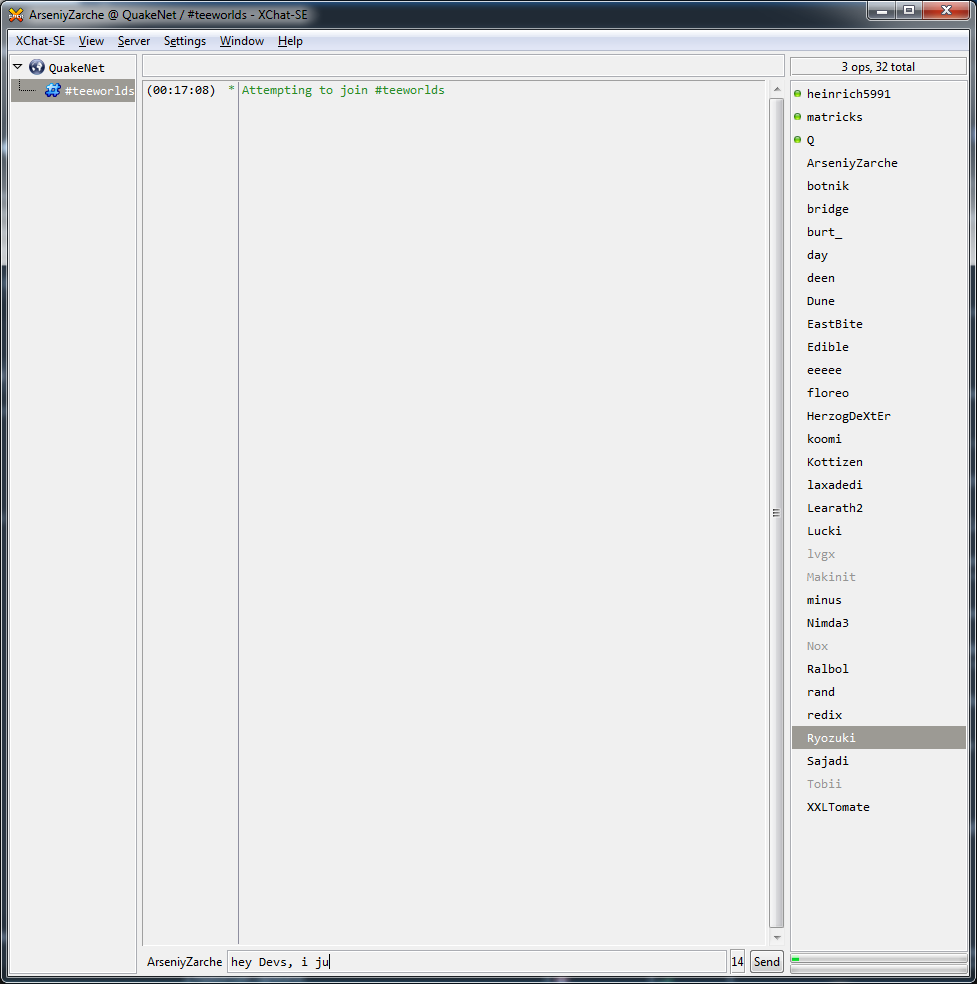
Task: Click the XChat-SE butterfly title bar icon
Action: (16, 14)
